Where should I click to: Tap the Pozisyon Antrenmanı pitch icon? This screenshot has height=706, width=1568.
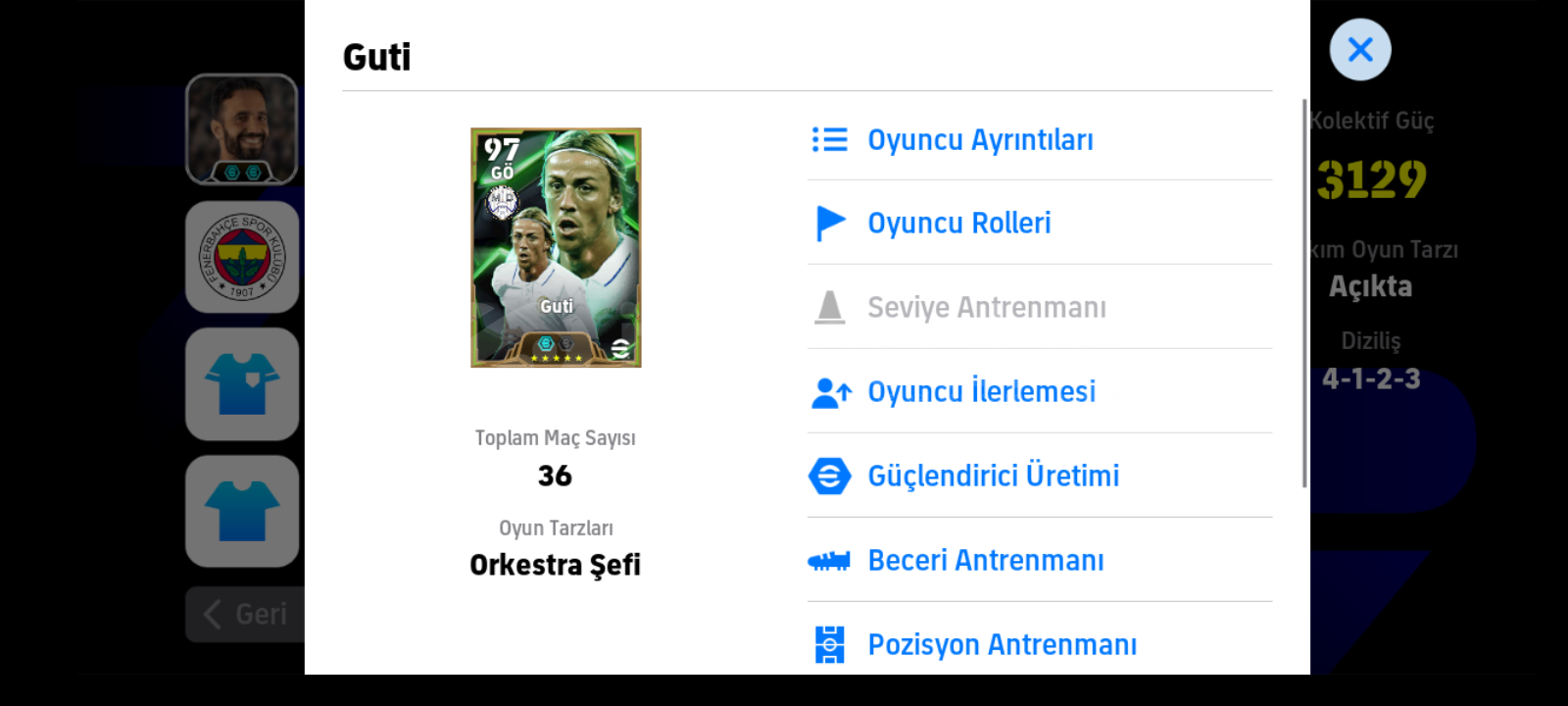click(x=829, y=645)
